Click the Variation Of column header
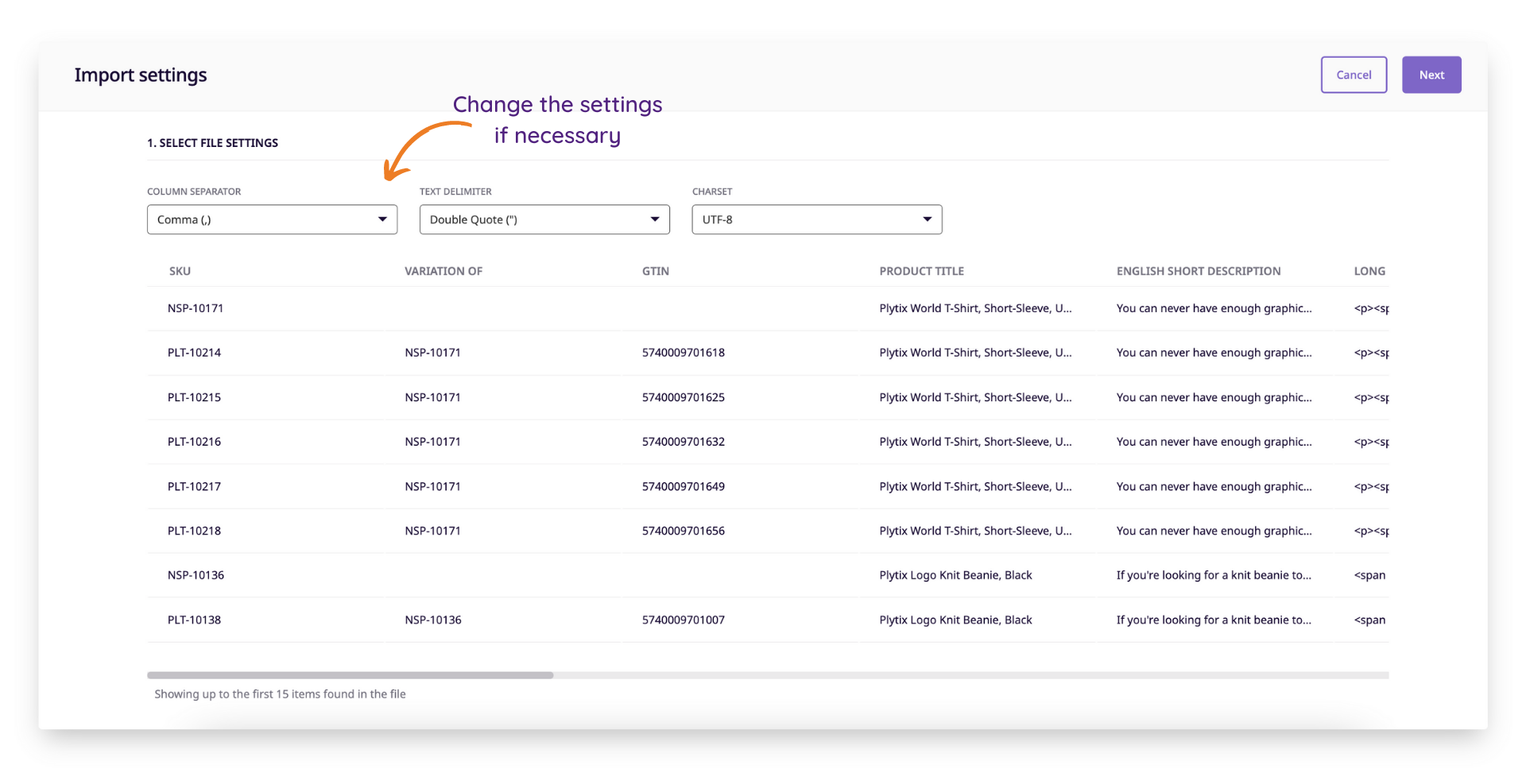The image size is (1526, 784). tap(443, 271)
